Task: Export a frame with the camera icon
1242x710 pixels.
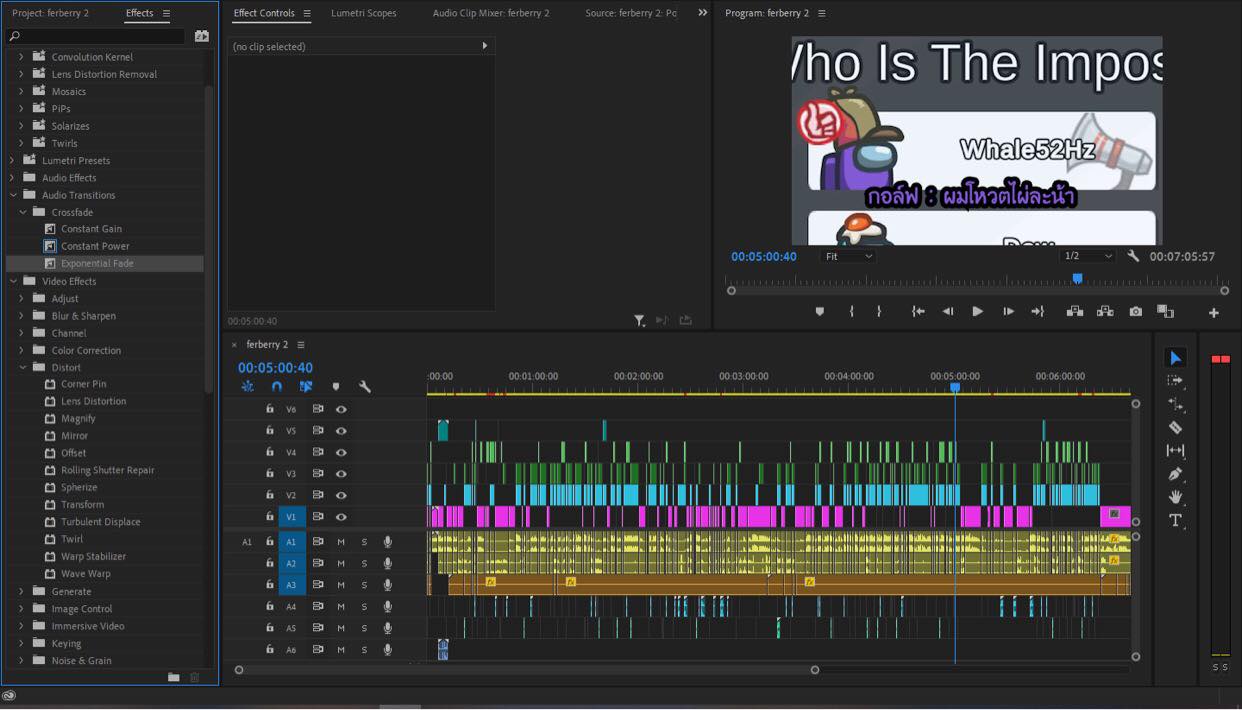Action: [1136, 312]
